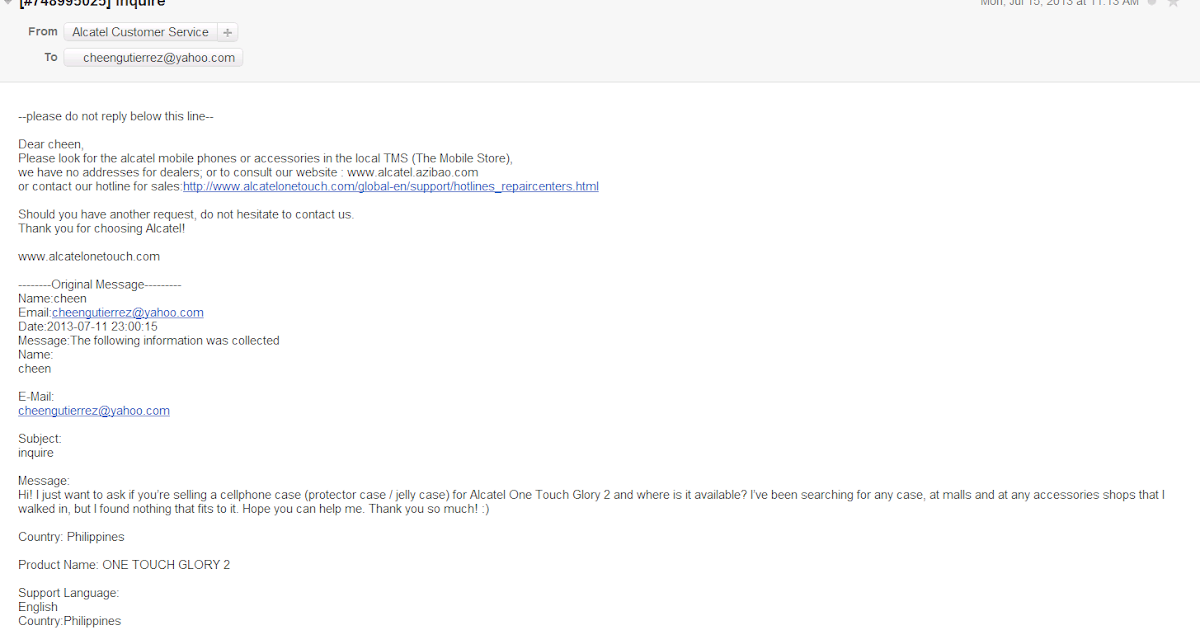Select the text www.alcatelonetouch.com

point(89,256)
